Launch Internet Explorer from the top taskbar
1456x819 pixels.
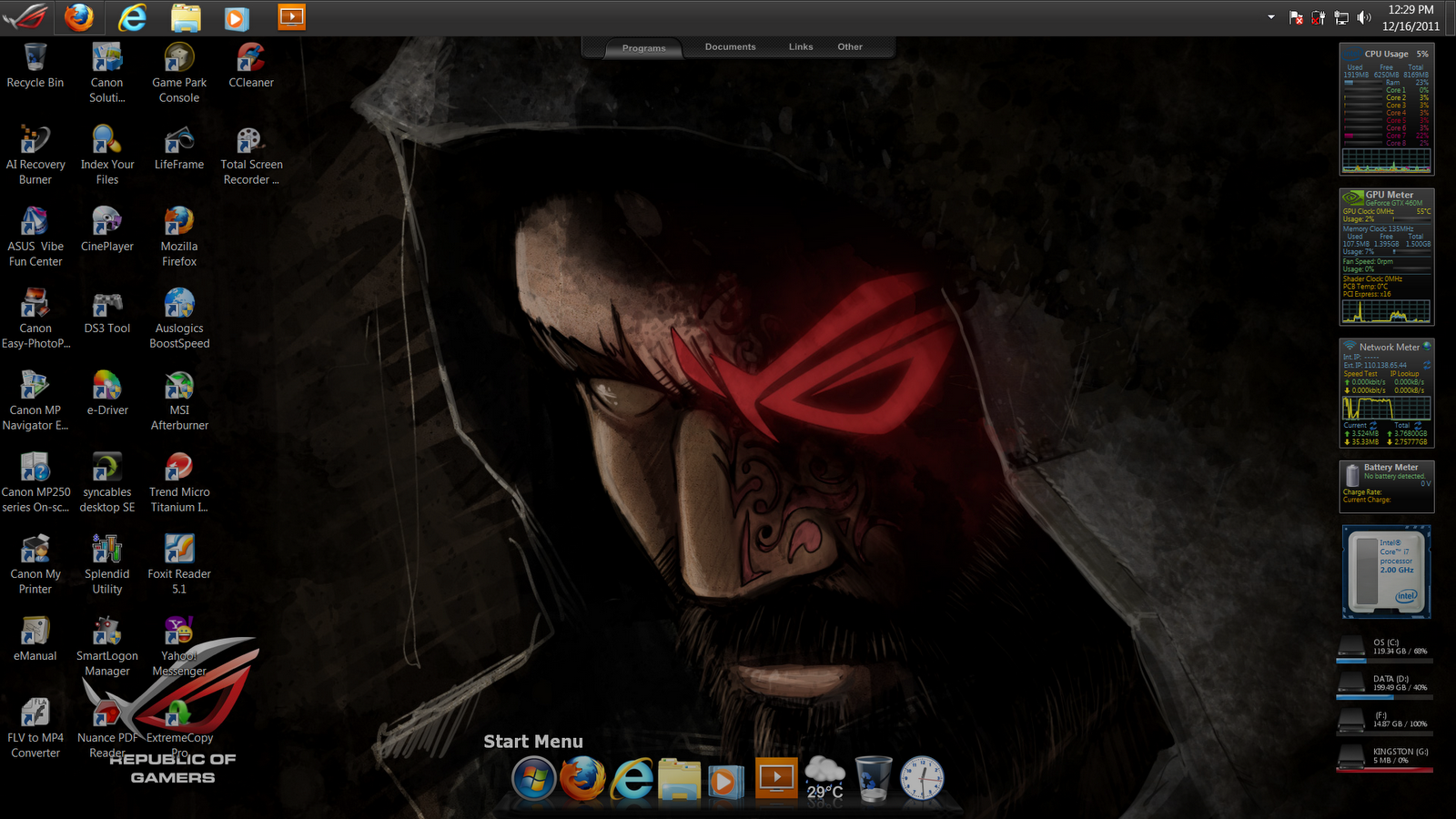pos(133,17)
